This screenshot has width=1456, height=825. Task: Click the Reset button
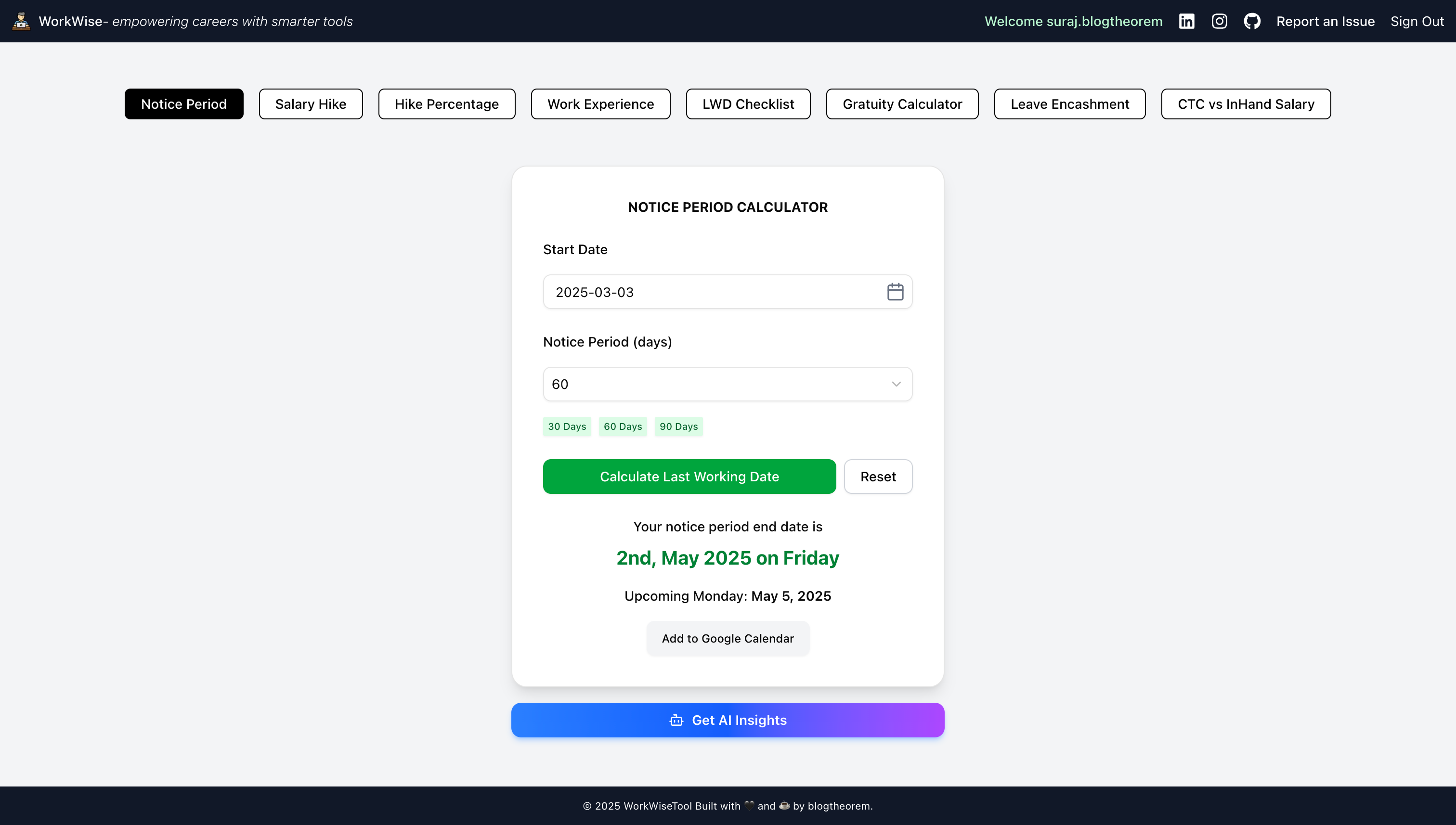[877, 477]
